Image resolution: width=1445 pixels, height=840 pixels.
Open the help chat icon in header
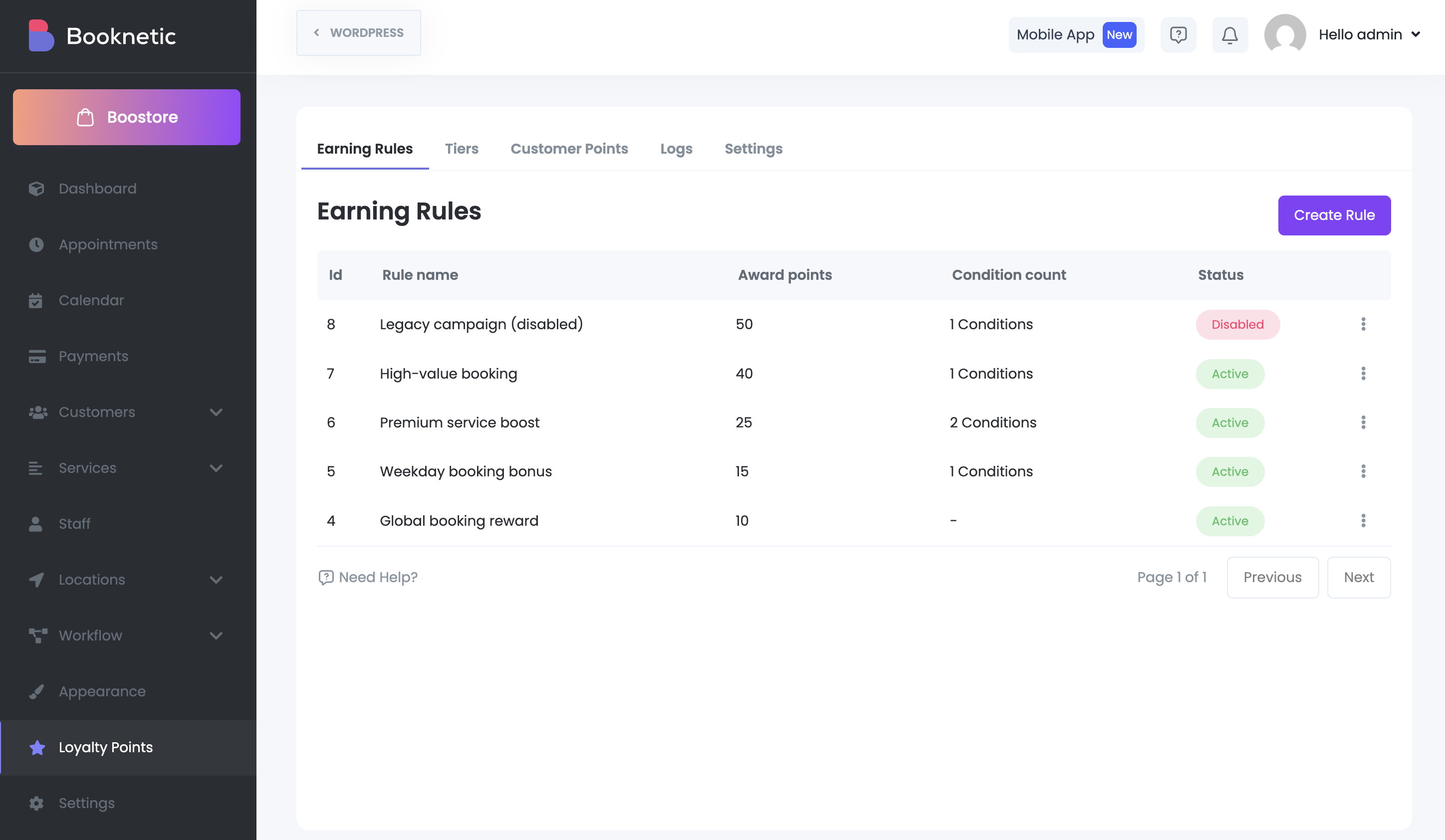pos(1178,35)
